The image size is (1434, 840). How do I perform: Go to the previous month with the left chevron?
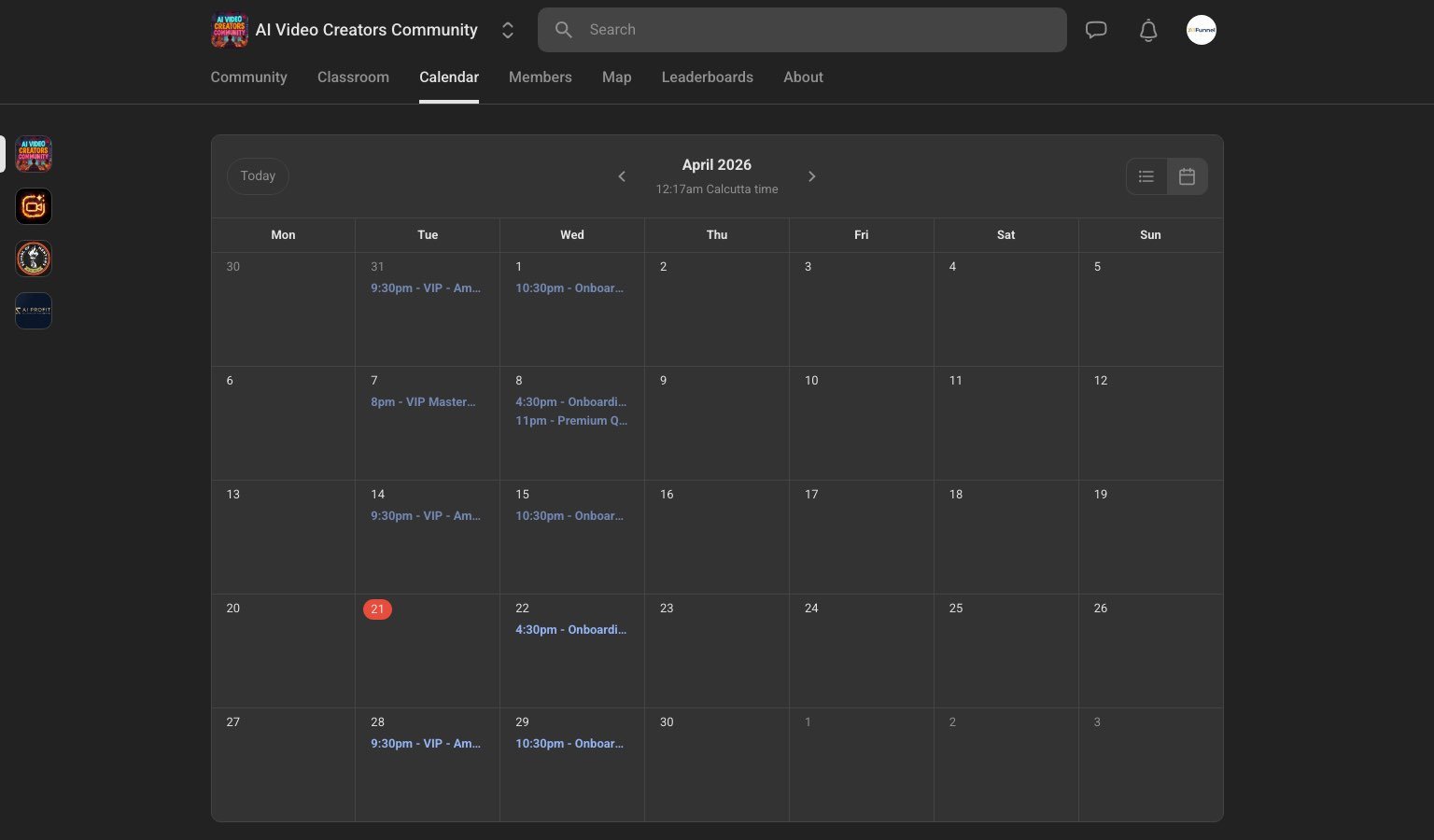click(x=622, y=176)
